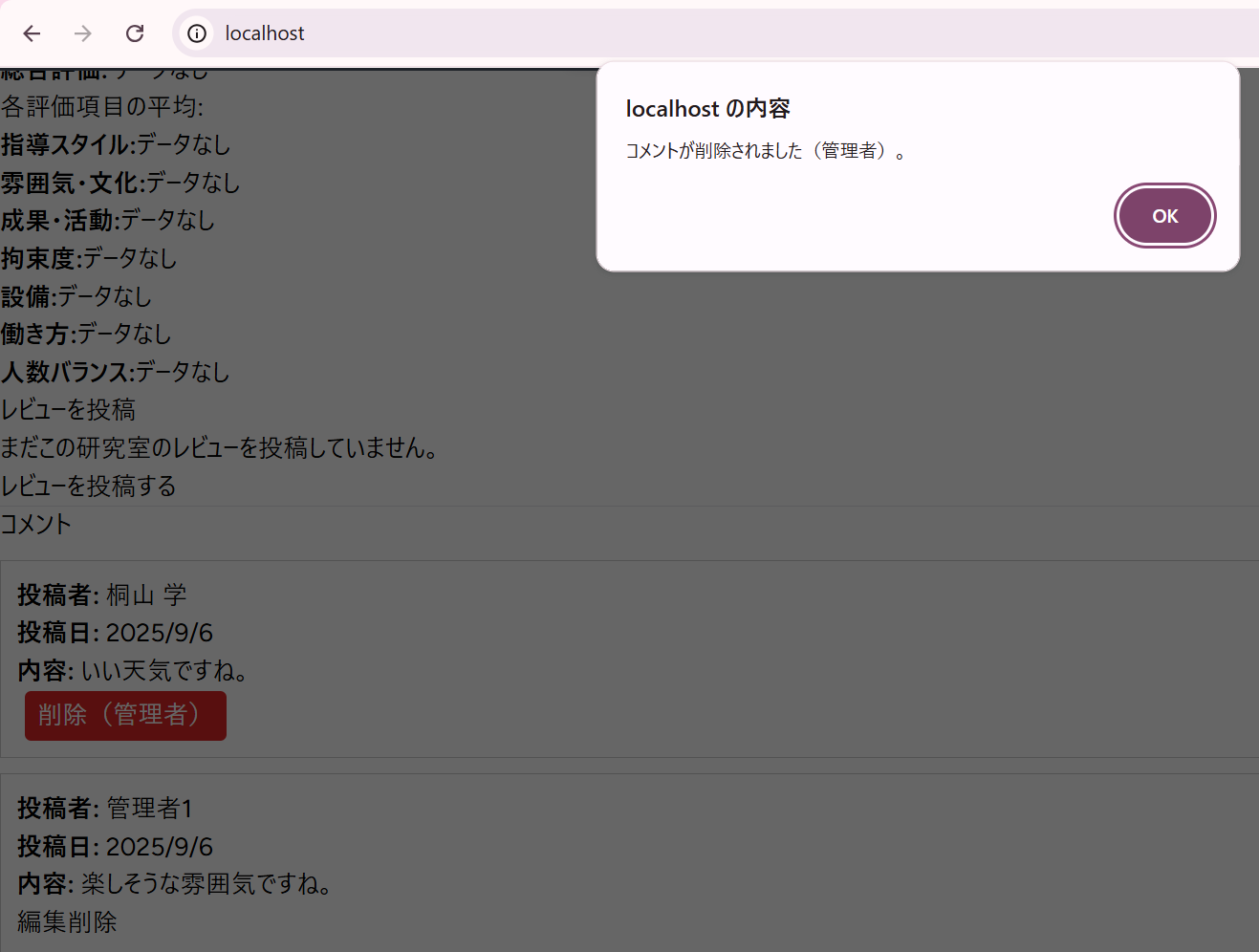This screenshot has height=952, width=1259.
Task: Click the 成果・活動 rating row
Action: point(108,220)
